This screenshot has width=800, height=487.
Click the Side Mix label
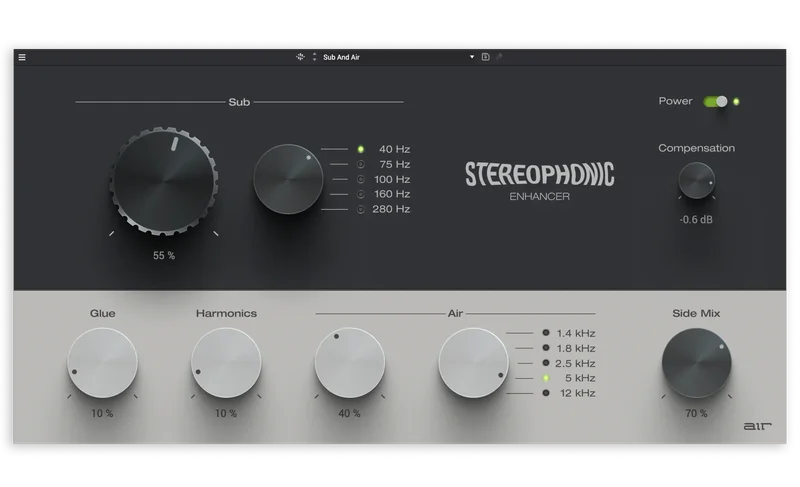point(696,313)
